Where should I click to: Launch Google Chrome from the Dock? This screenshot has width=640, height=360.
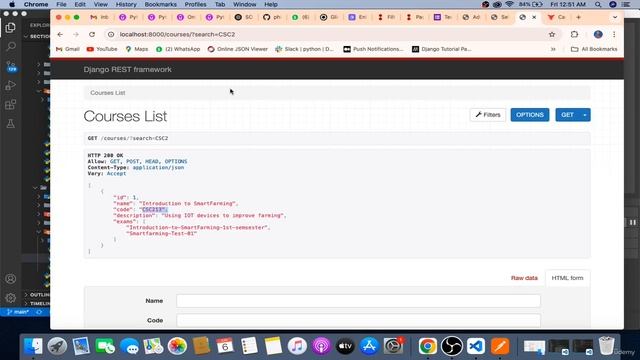427,346
